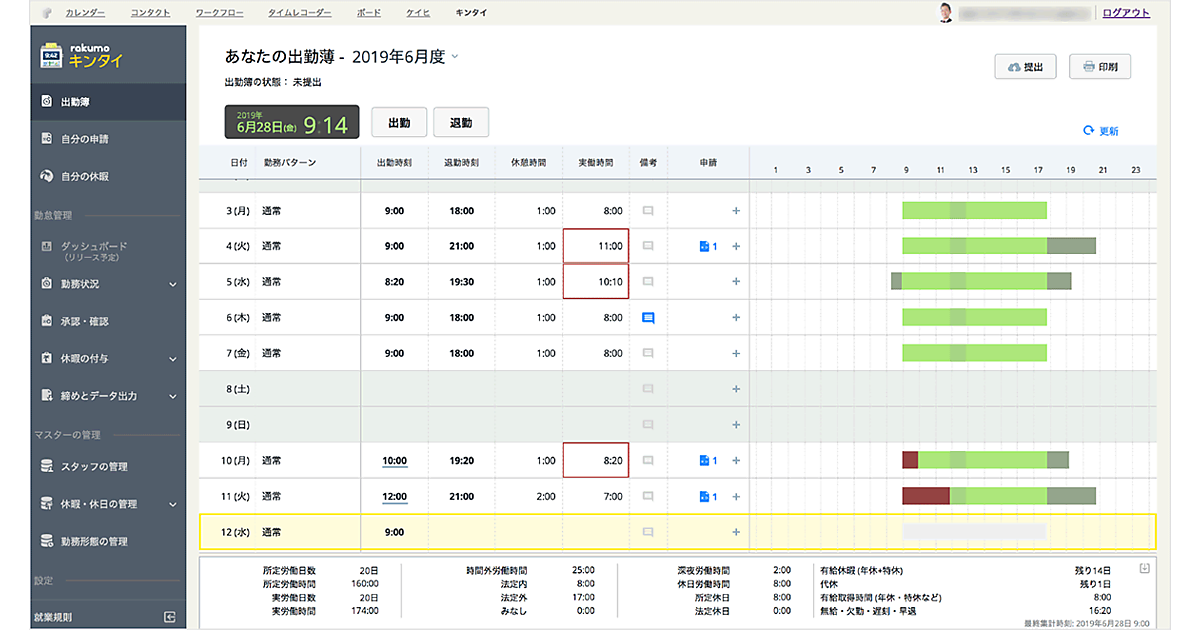
Task: Select 自分の申請 in the sidebar
Action: pos(85,139)
